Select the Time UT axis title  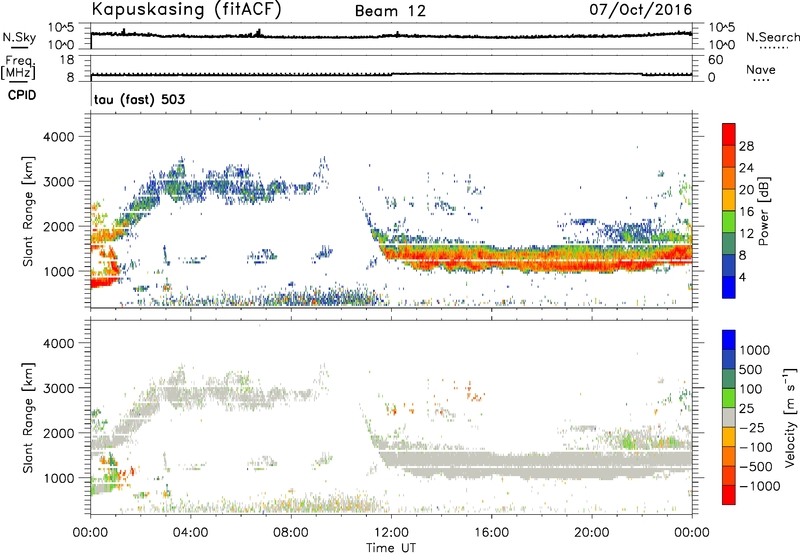point(391,548)
